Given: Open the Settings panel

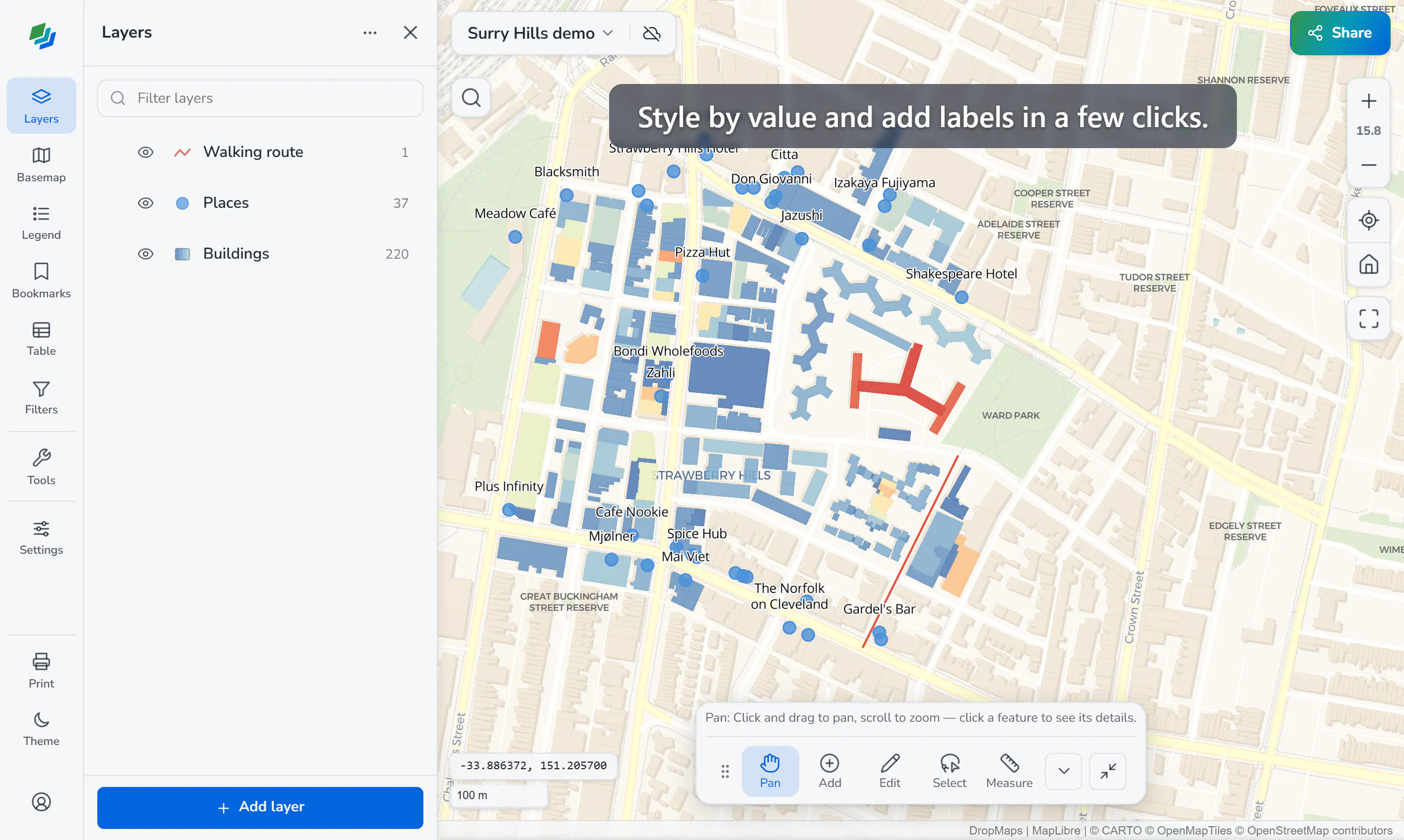Looking at the screenshot, I should pyautogui.click(x=41, y=537).
